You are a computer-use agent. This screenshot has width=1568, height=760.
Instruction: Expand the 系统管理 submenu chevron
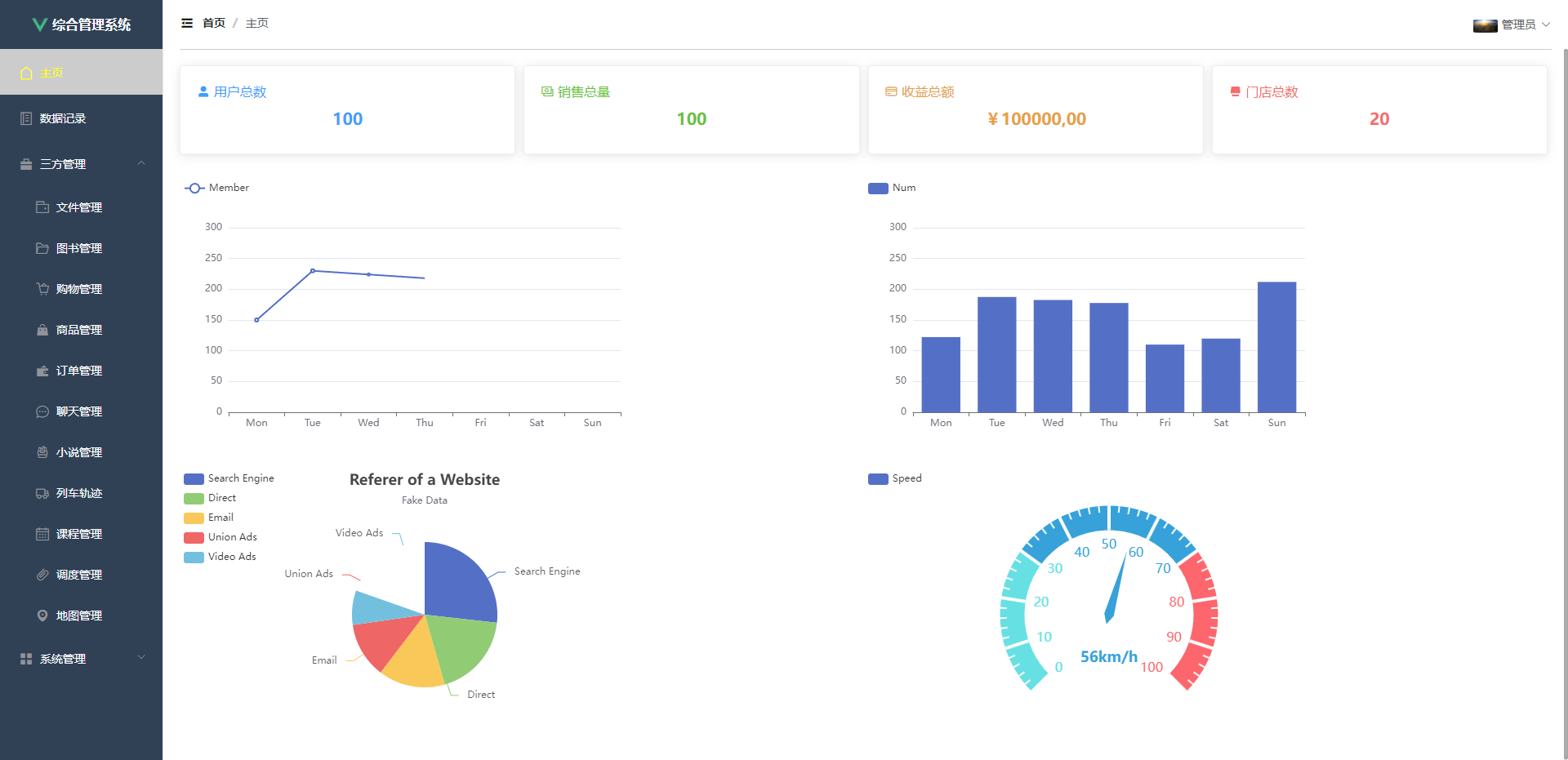click(141, 658)
